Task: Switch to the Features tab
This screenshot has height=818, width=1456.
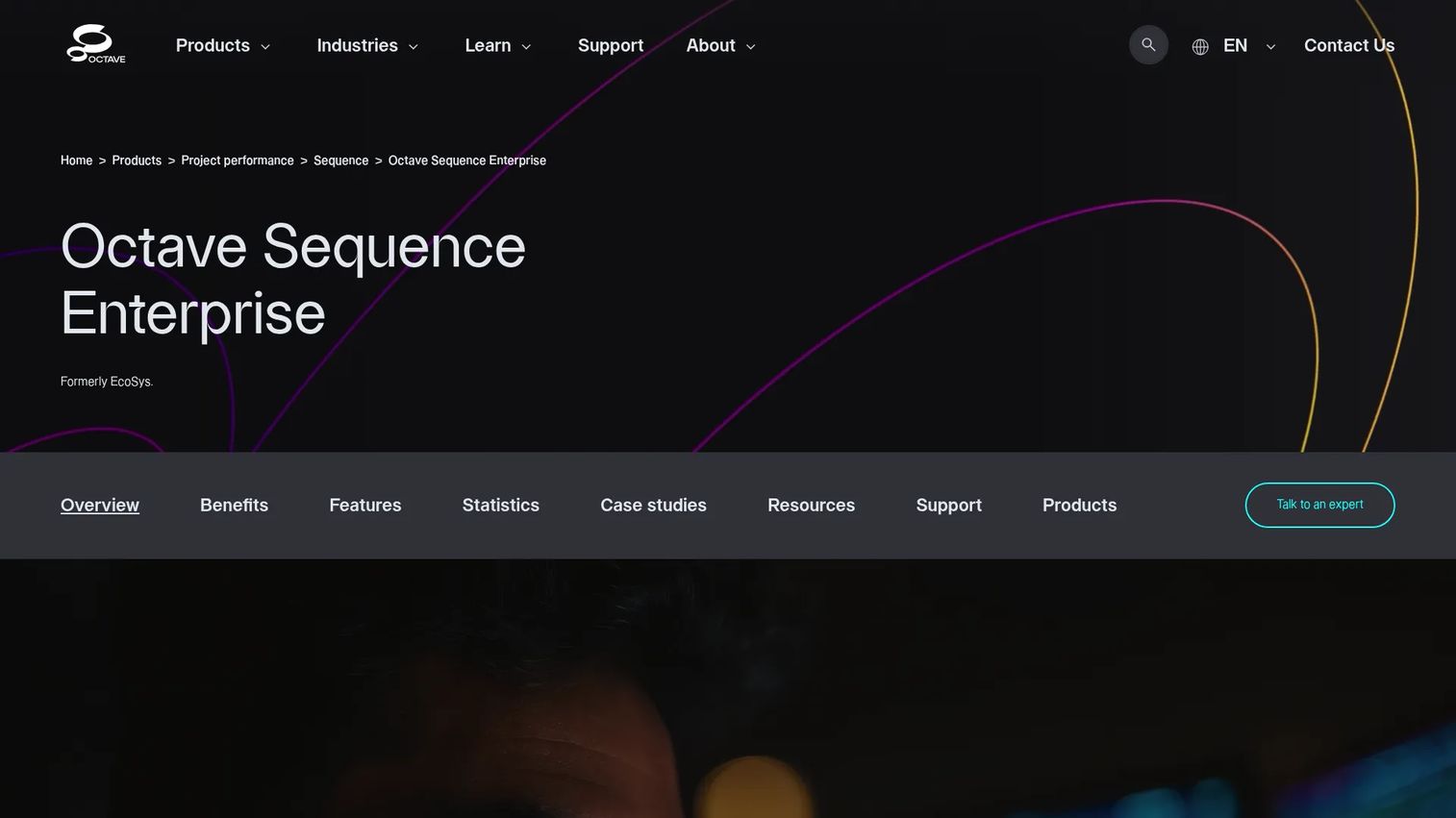Action: [365, 505]
